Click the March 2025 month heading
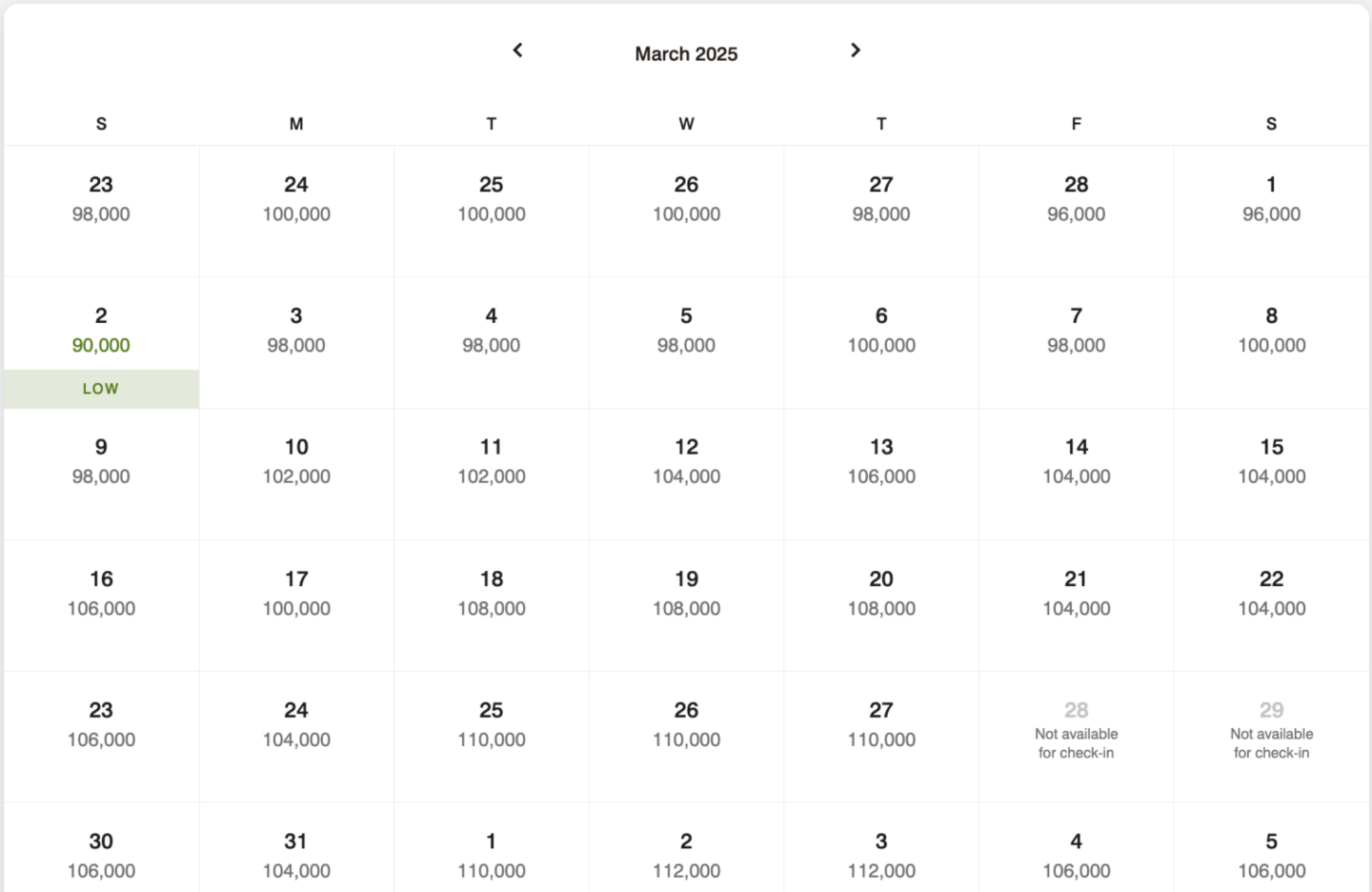Image resolution: width=1372 pixels, height=892 pixels. coord(686,54)
